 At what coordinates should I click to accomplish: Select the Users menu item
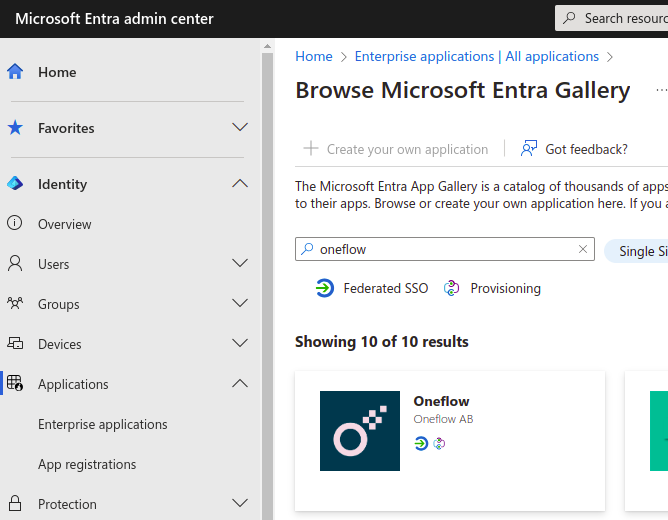(53, 264)
